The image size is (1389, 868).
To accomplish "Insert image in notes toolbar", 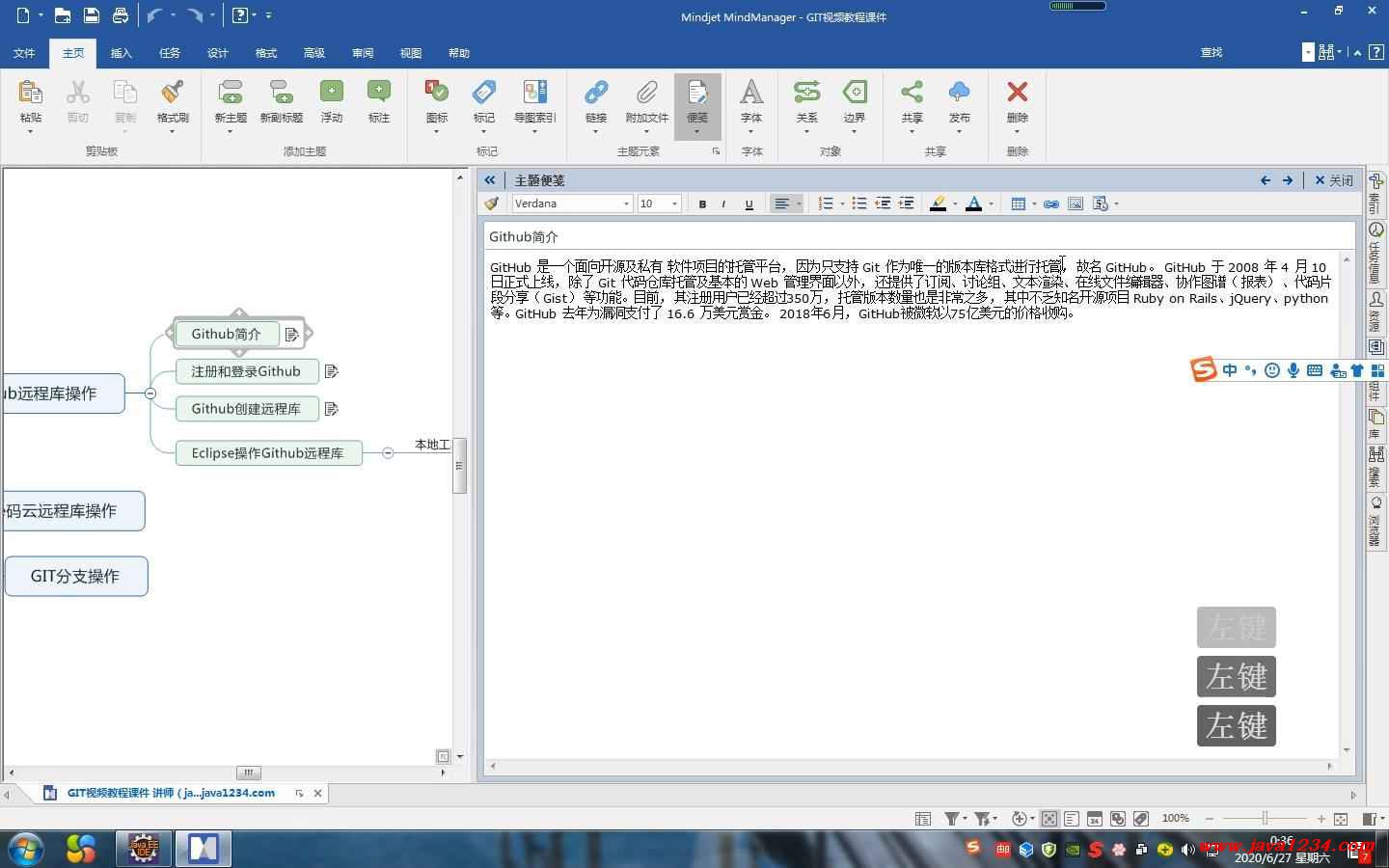I will [1076, 203].
